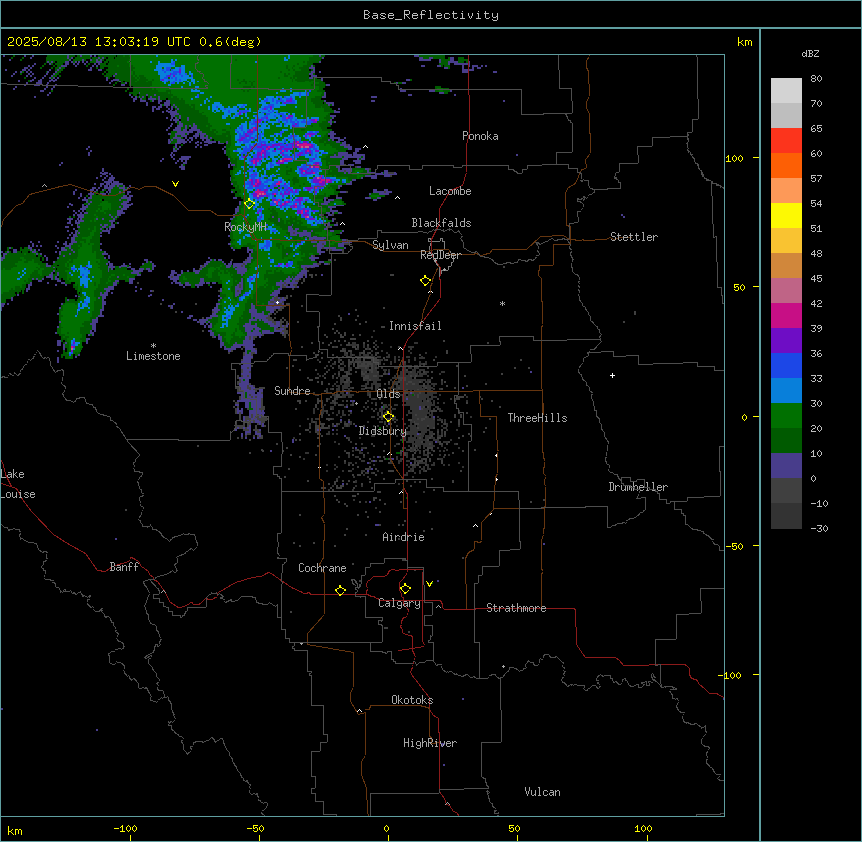
Task: Click the Lake Louise label
Action: pos(18,484)
